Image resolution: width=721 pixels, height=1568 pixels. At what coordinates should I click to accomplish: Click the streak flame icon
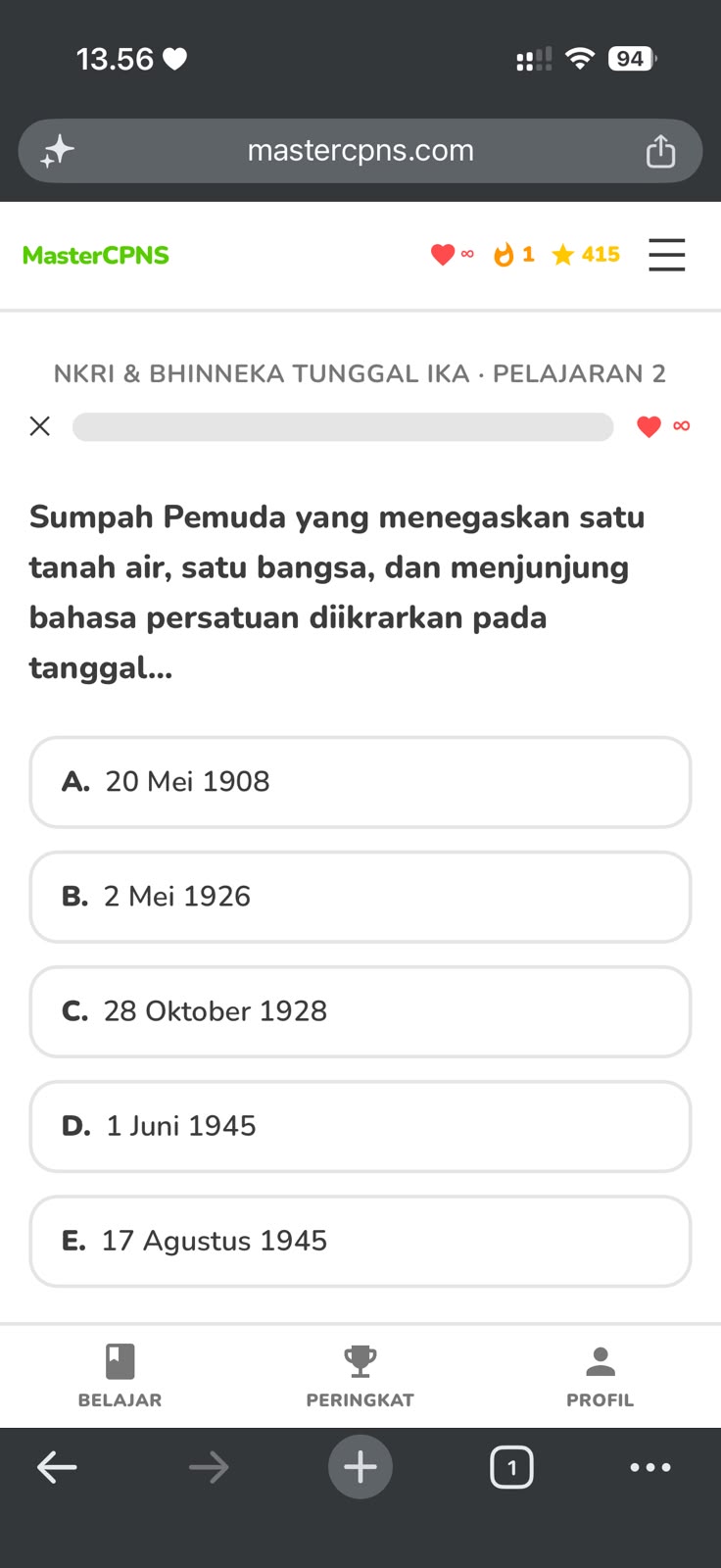point(504,255)
